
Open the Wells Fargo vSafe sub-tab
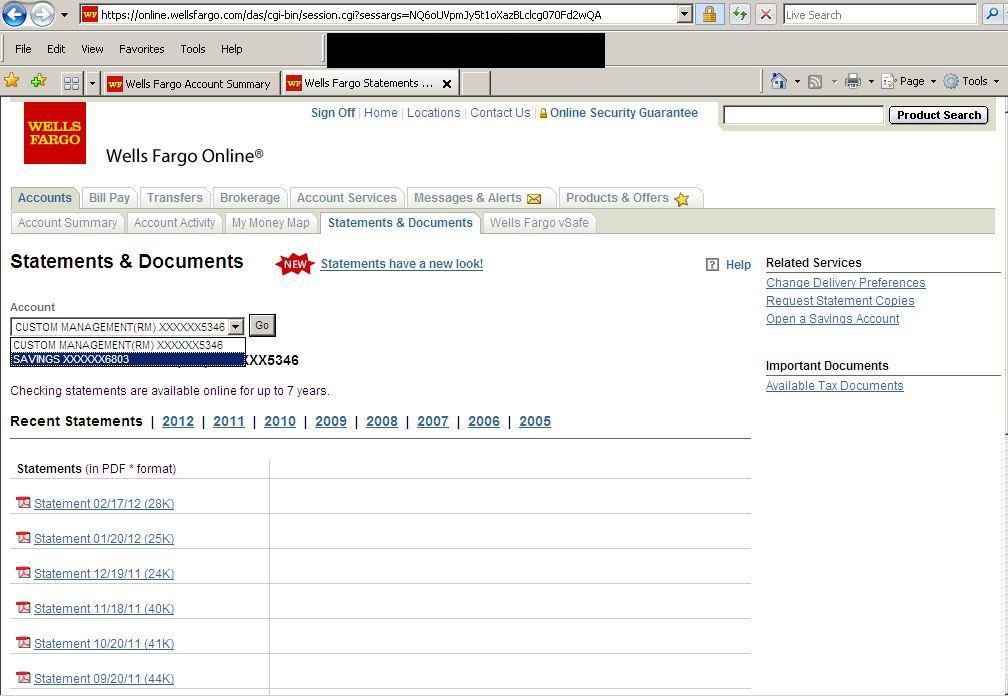[x=539, y=223]
